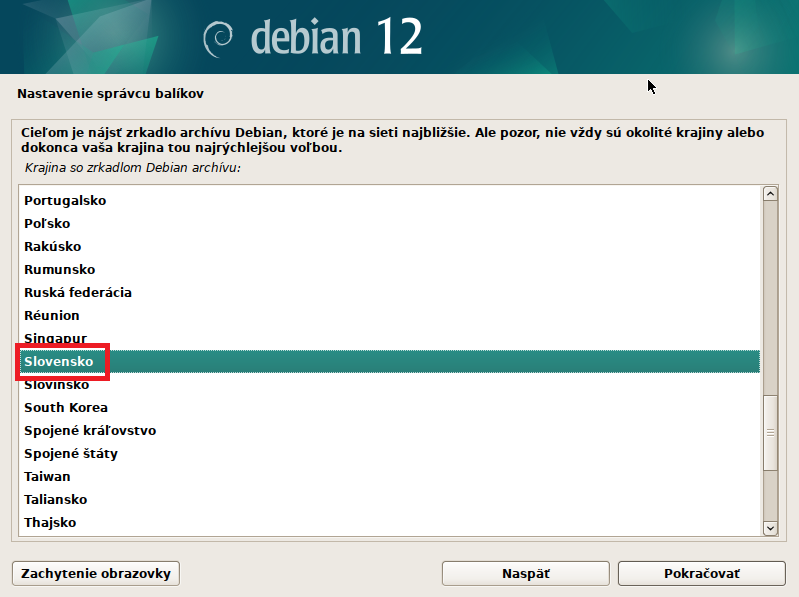Go back with the Naspäť button
Screen dimensions: 799x597
click(x=525, y=574)
